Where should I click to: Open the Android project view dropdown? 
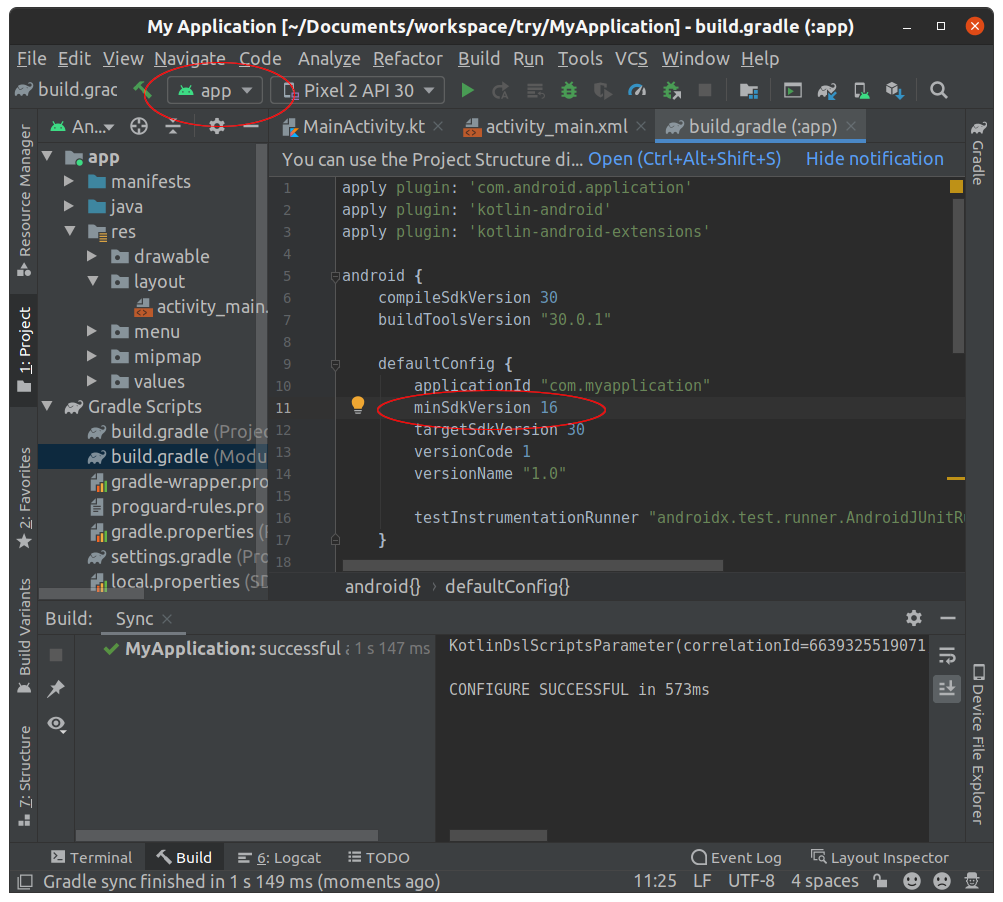coord(83,127)
